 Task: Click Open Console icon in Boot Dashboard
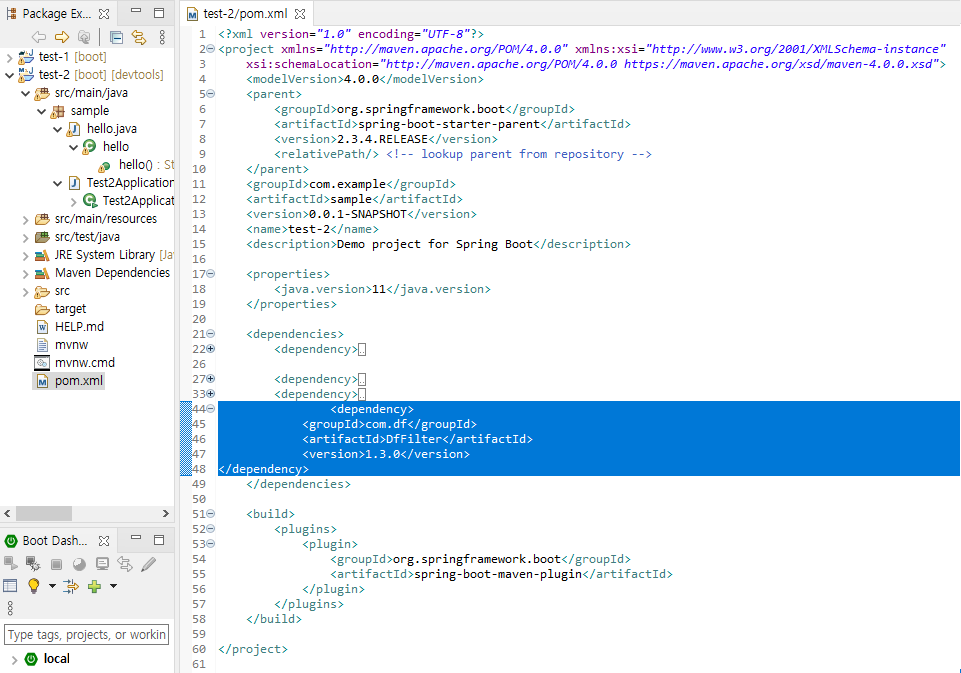click(x=102, y=564)
